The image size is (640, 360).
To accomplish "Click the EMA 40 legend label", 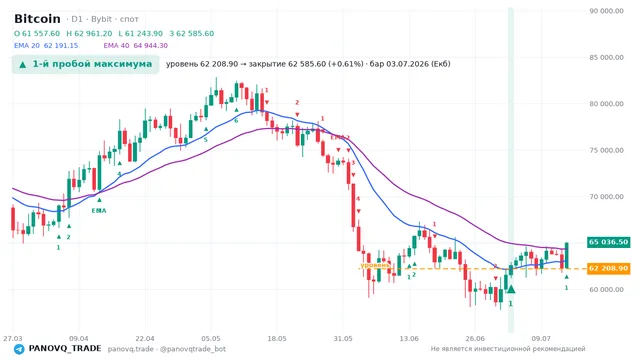I will 116,46.
